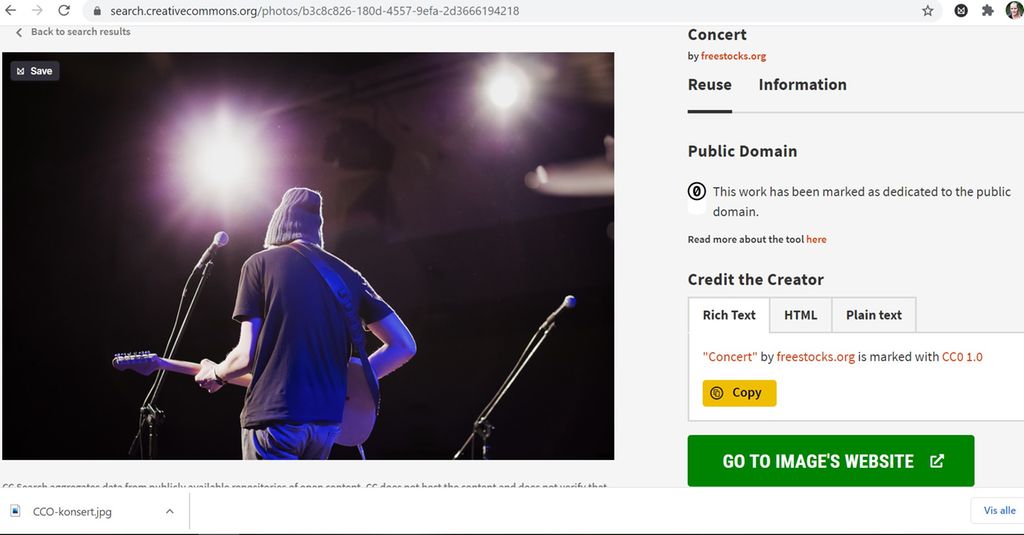Open the freestocks.org creator link under title

(x=733, y=56)
